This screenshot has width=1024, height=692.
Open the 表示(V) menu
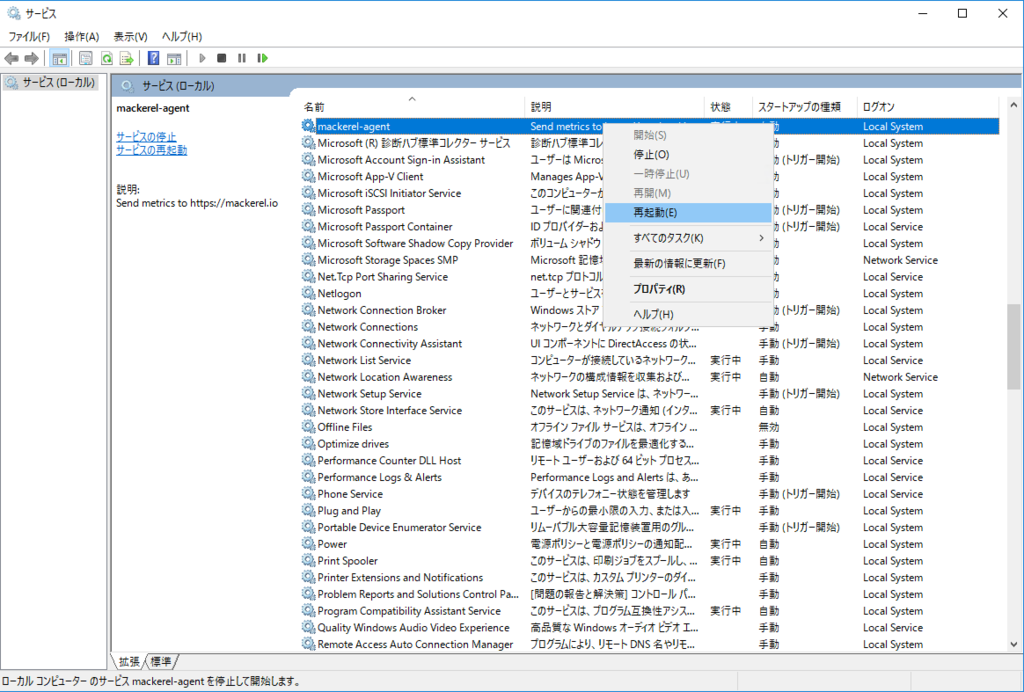point(130,37)
